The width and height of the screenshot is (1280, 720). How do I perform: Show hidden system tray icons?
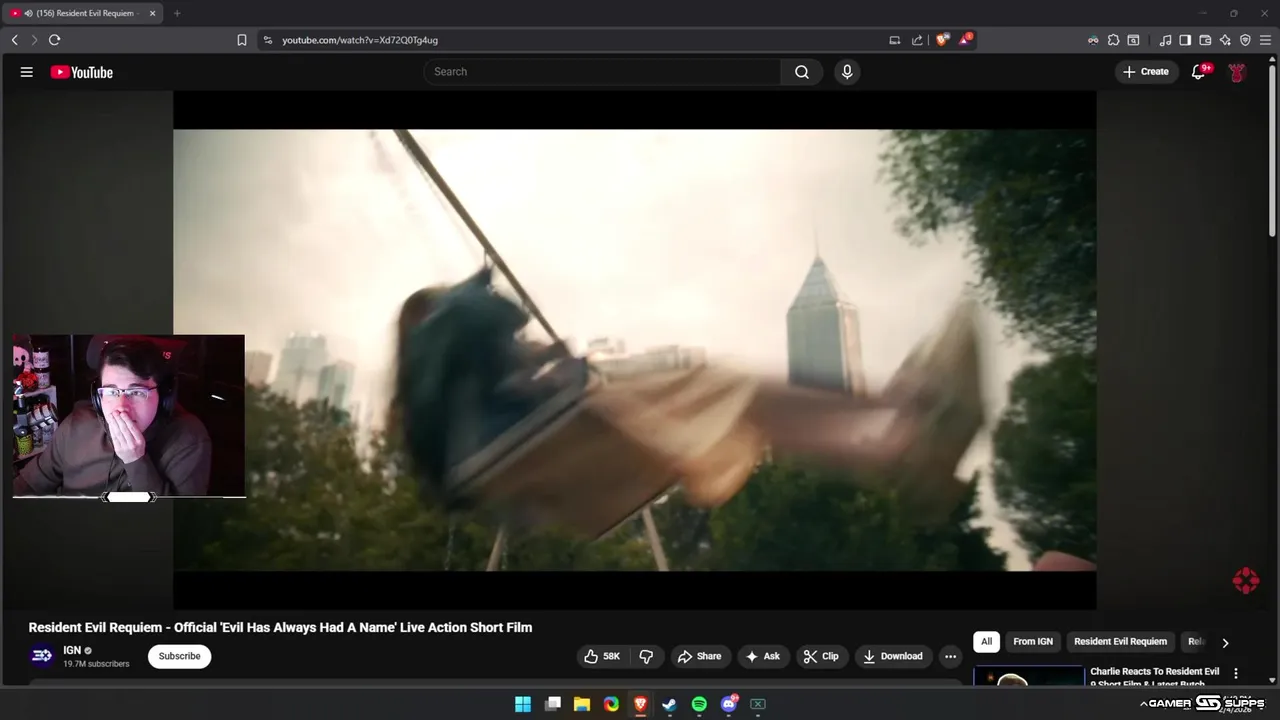coord(1143,704)
